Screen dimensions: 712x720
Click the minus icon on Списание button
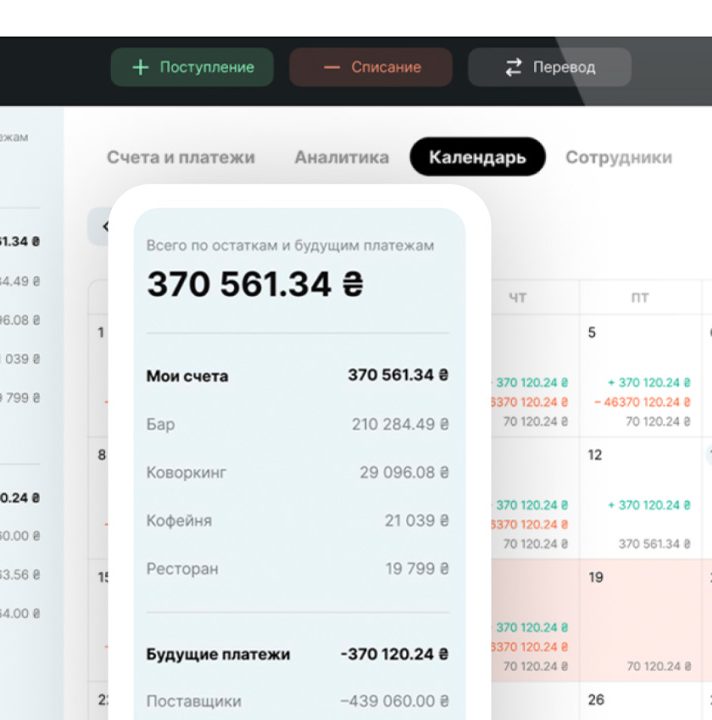tap(331, 68)
